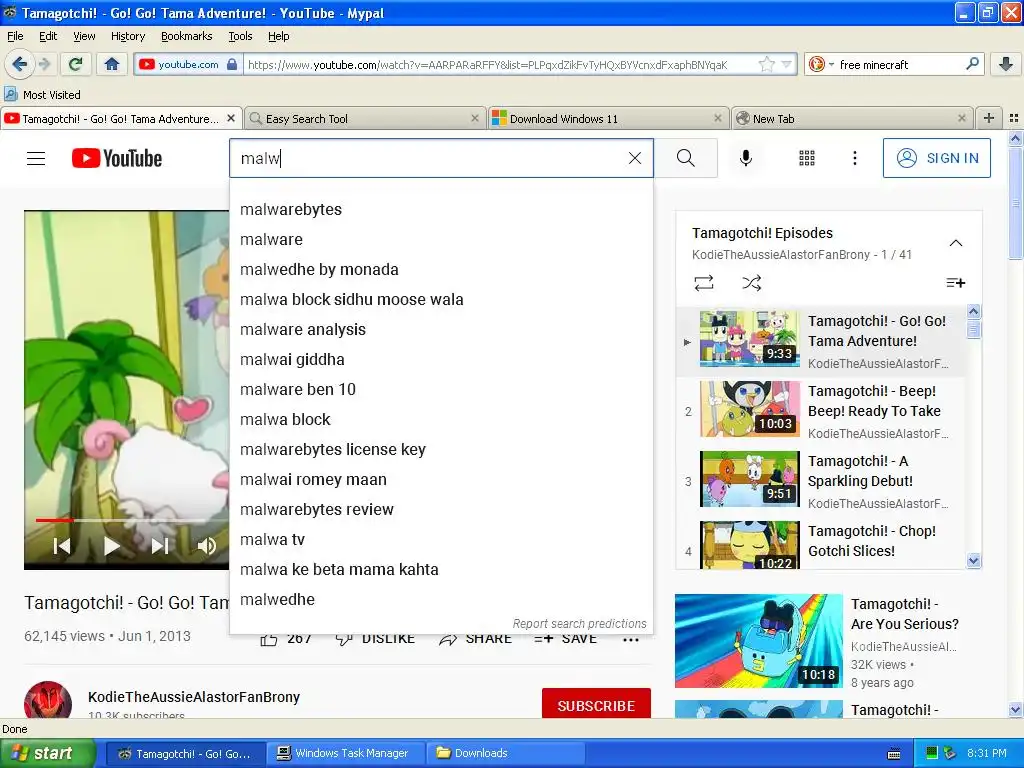Screen dimensions: 1024x768
Task: Click the magnifier in the browser search box
Action: tap(972, 64)
